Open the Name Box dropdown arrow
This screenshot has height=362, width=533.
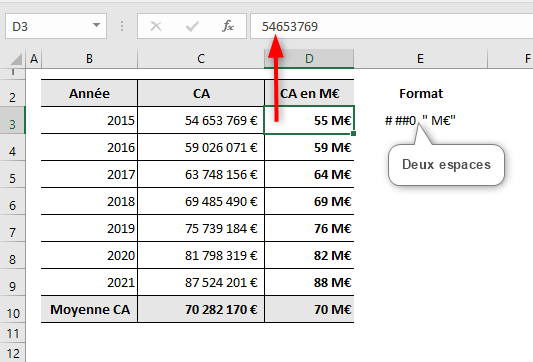pos(97,25)
